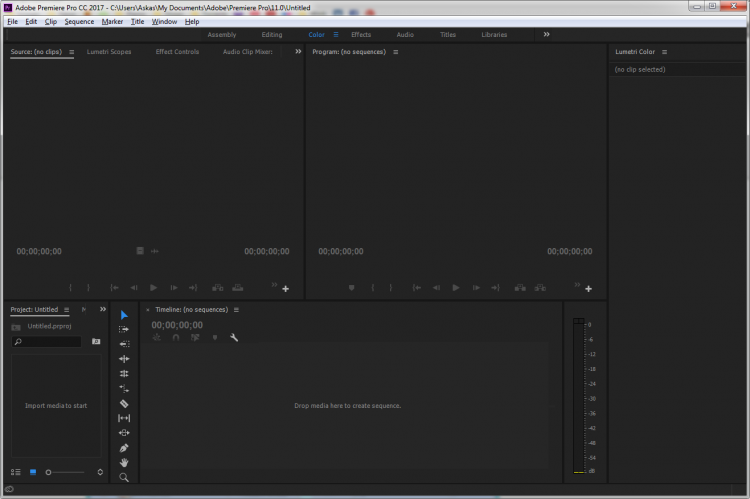Switch Project panel to icon view
The width and height of the screenshot is (750, 499).
pyautogui.click(x=32, y=472)
